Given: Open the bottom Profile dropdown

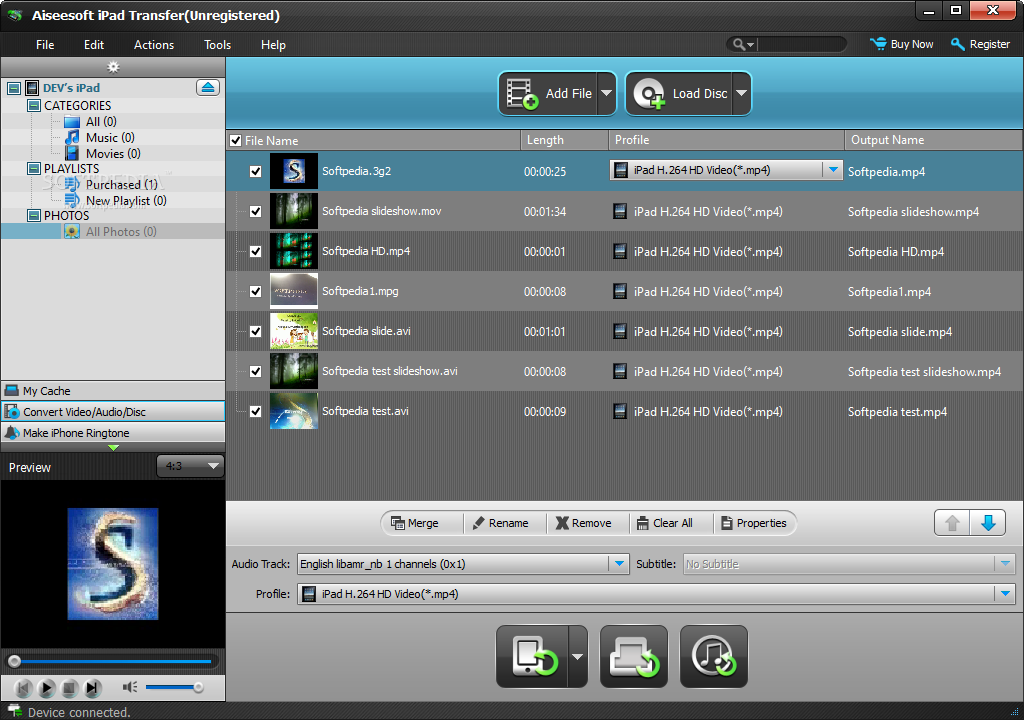Looking at the screenshot, I should tap(1005, 594).
